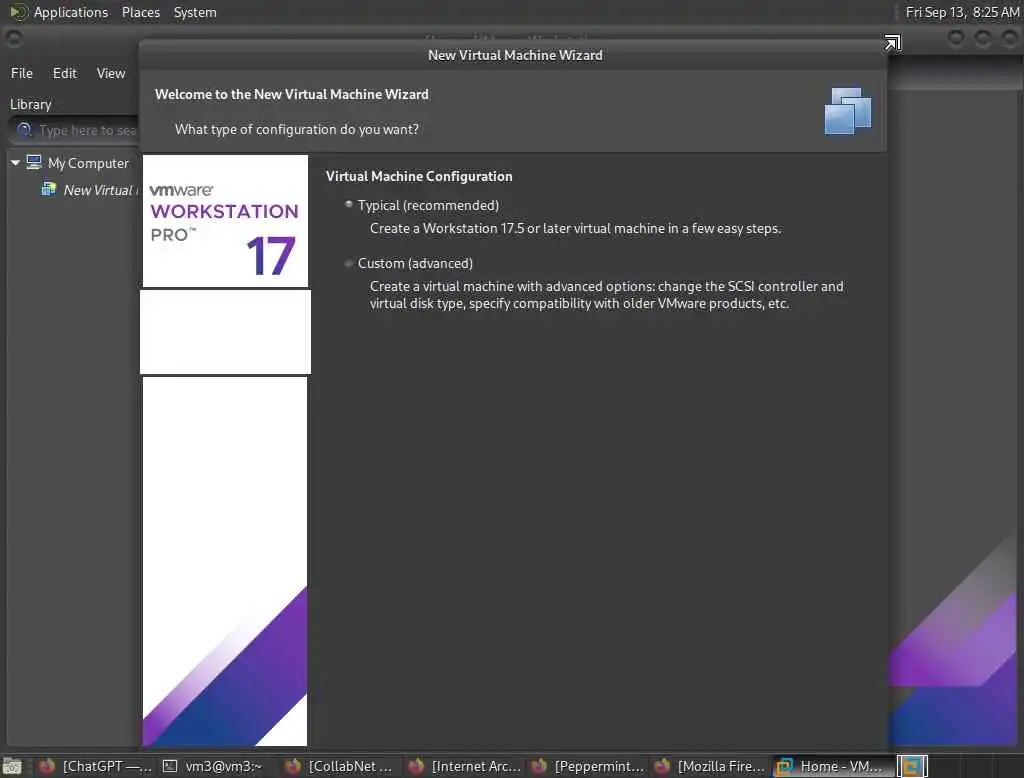Click the Virtual Machine Configuration heading
1024x778 pixels.
click(419, 176)
